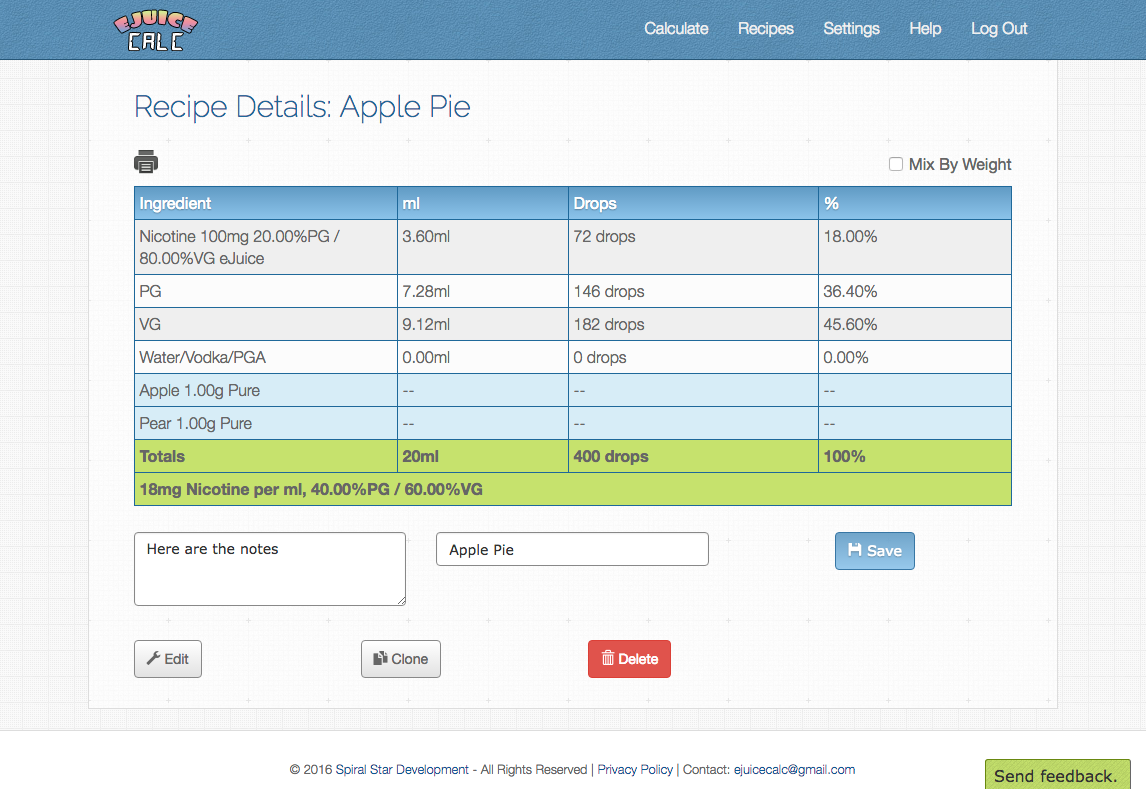The image size is (1146, 789).
Task: Click the wrench icon on Edit button
Action: click(x=156, y=658)
